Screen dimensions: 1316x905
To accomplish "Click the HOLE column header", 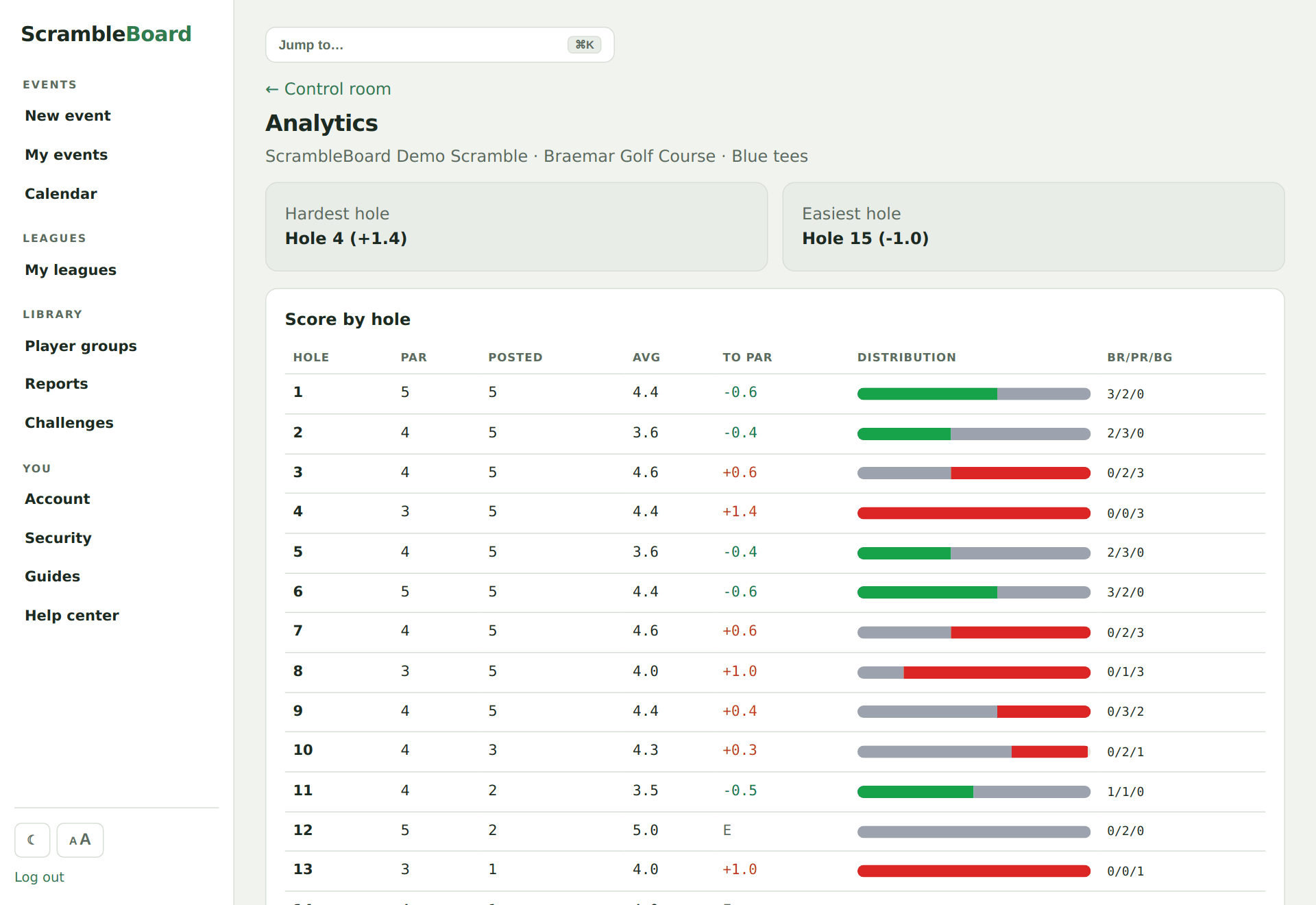I will (x=311, y=357).
